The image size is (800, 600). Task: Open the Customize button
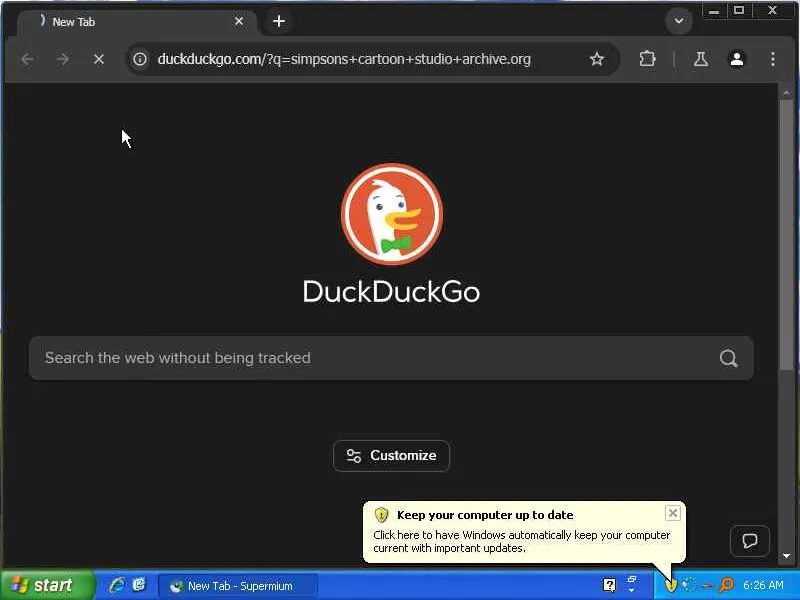(x=391, y=455)
